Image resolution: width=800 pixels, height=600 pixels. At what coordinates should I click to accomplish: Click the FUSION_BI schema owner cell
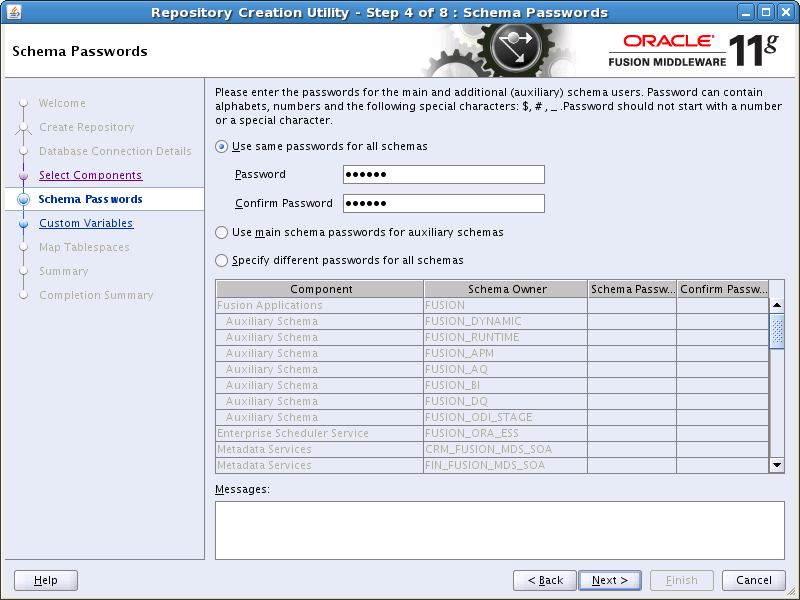point(506,385)
